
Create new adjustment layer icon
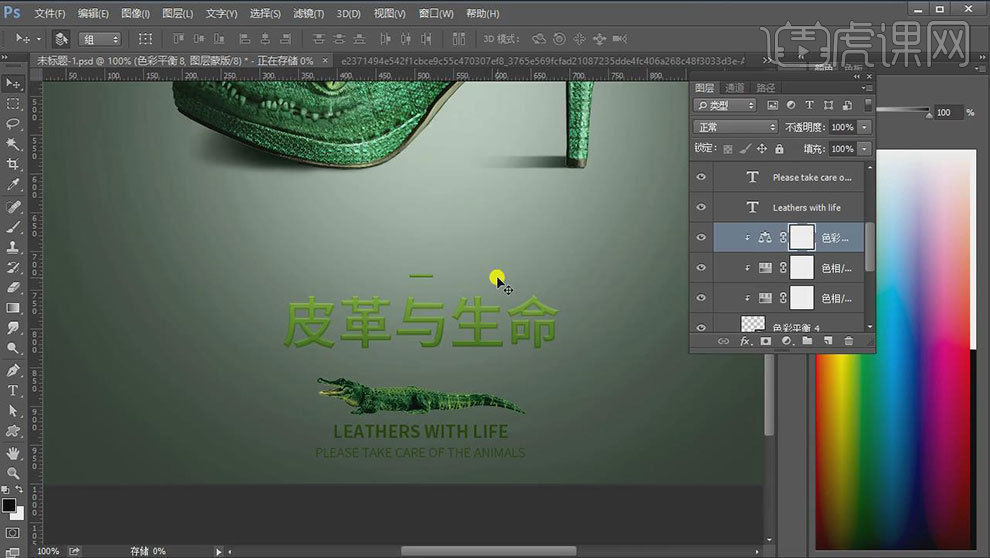click(x=787, y=341)
